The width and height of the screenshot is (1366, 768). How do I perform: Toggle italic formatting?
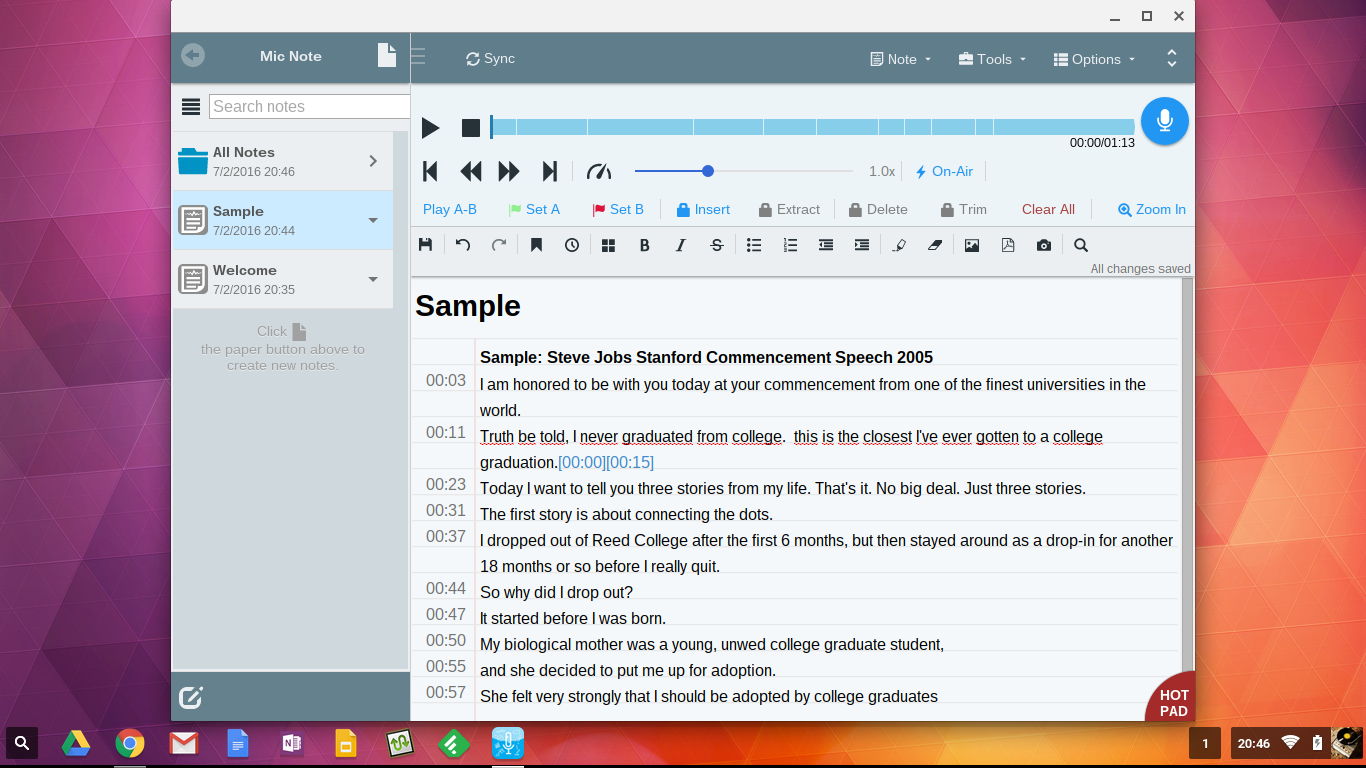681,245
